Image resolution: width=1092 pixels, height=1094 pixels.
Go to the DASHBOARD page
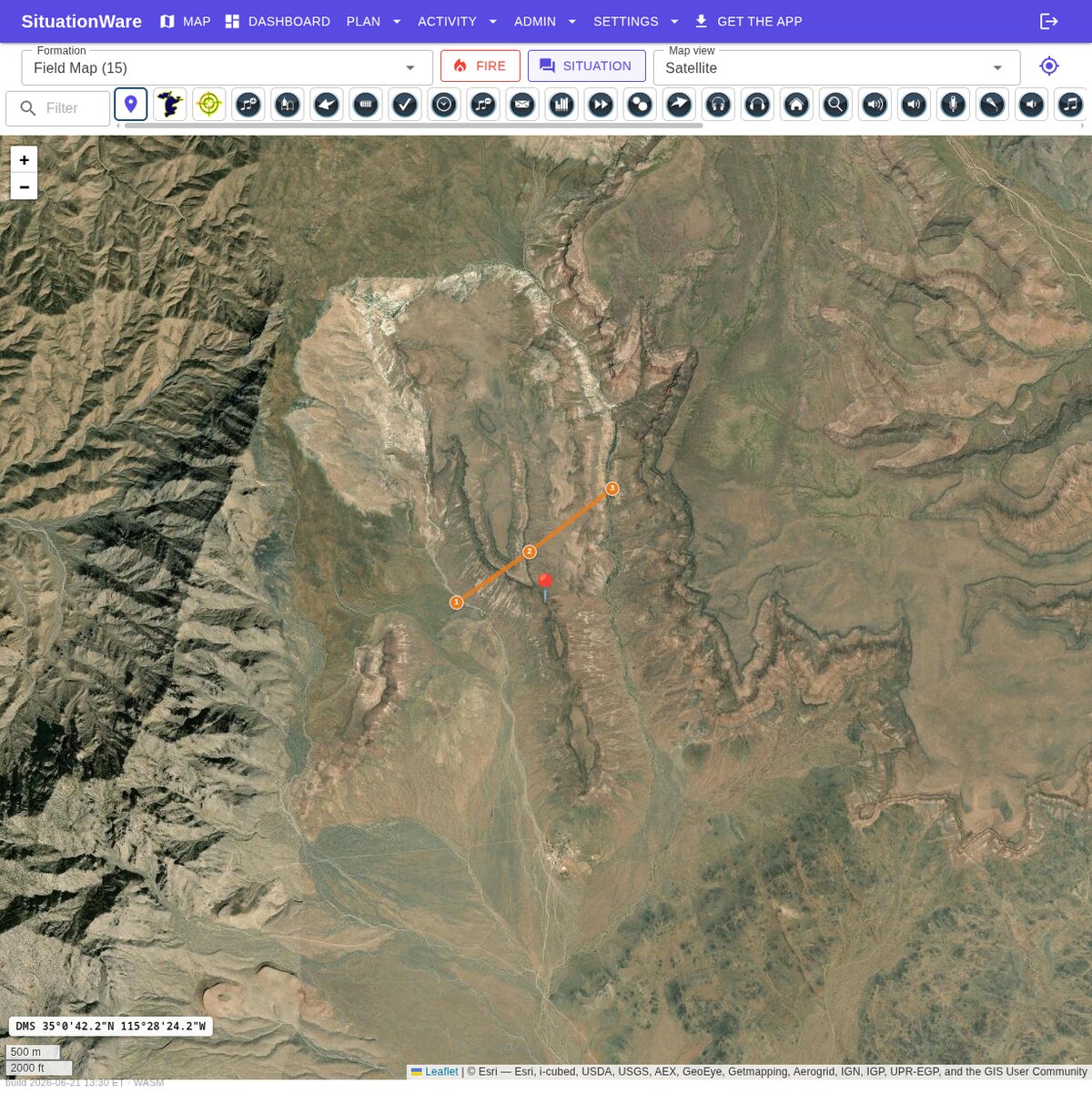278,21
